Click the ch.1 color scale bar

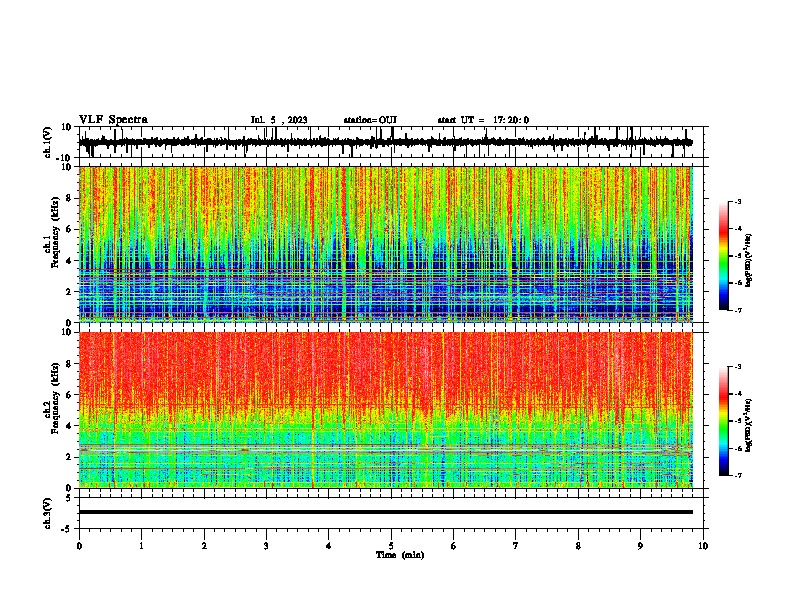click(724, 256)
